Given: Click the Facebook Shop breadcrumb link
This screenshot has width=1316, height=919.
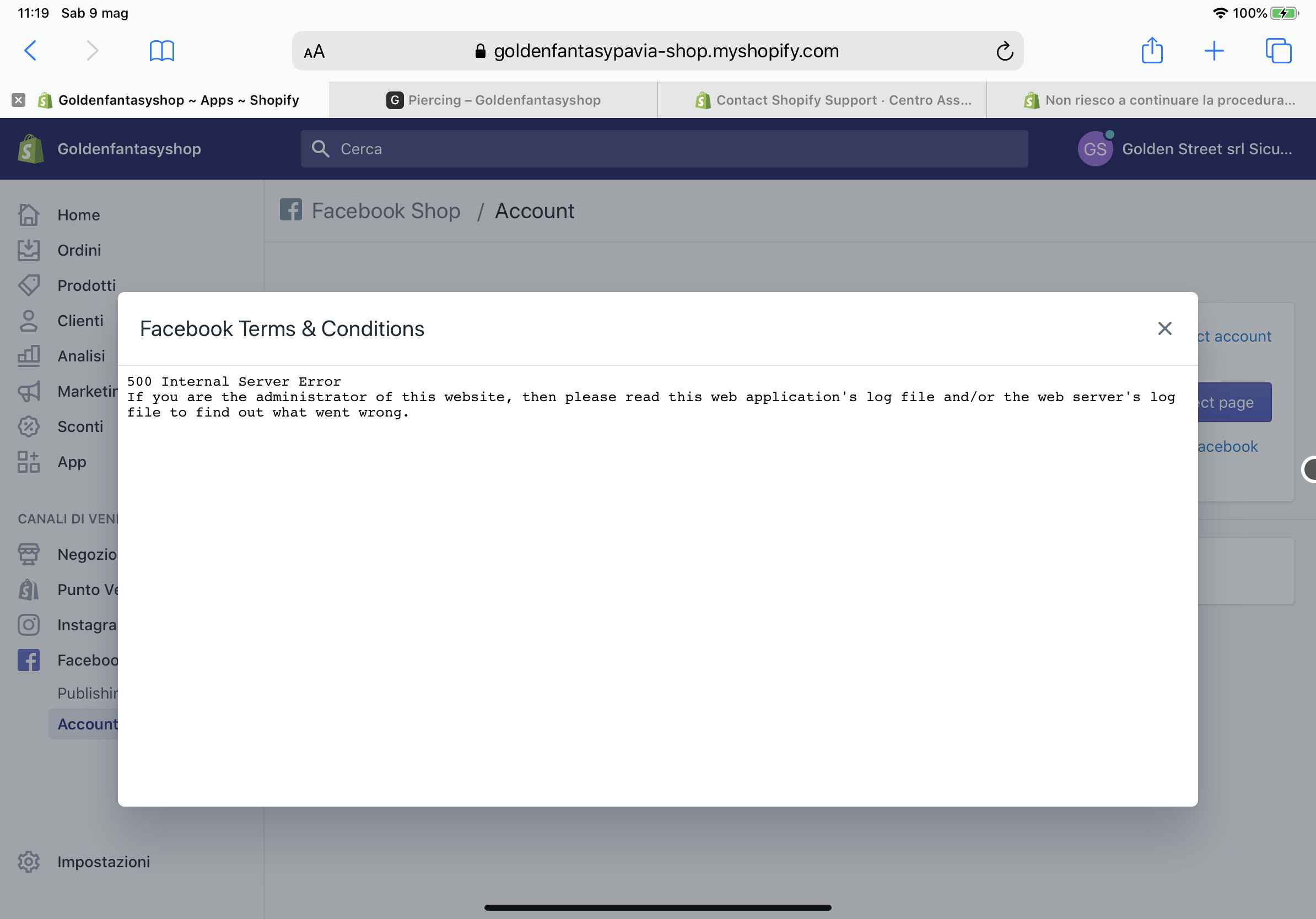Looking at the screenshot, I should (385, 211).
